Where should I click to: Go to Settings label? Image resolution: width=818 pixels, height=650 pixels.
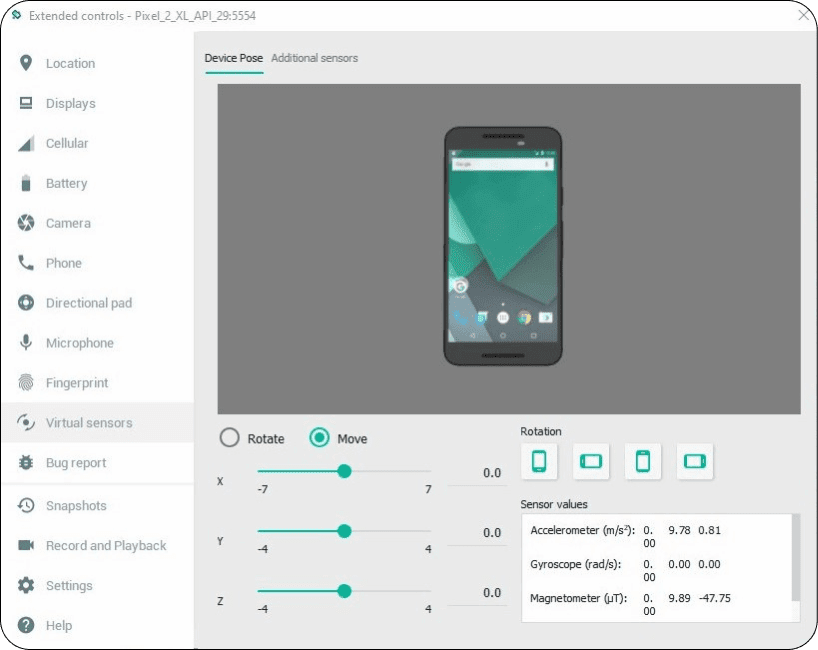(x=69, y=586)
